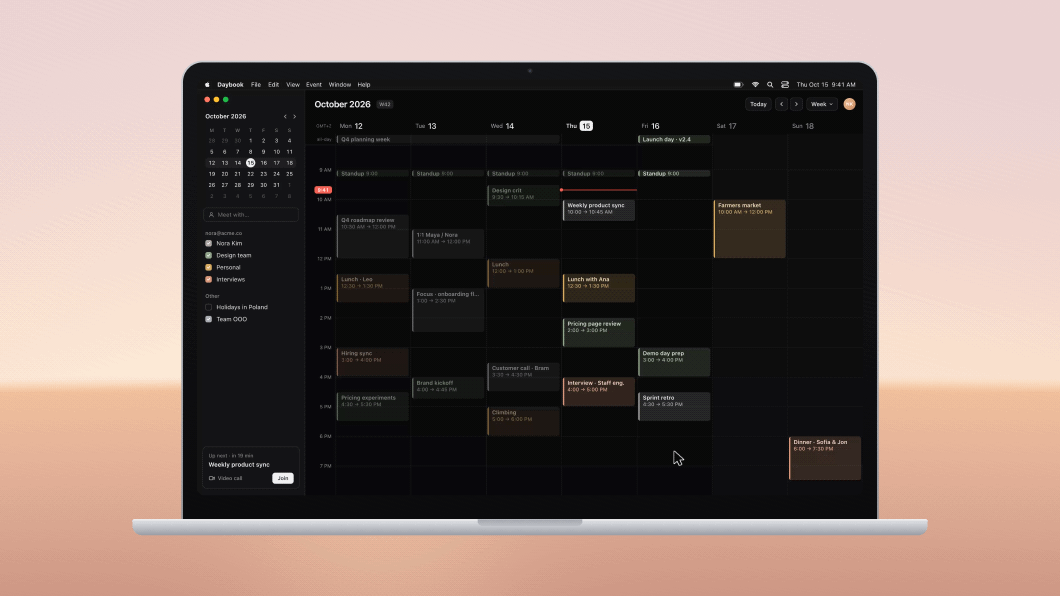This screenshot has width=1060, height=596.
Task: Click the battery status icon
Action: pyautogui.click(x=738, y=84)
